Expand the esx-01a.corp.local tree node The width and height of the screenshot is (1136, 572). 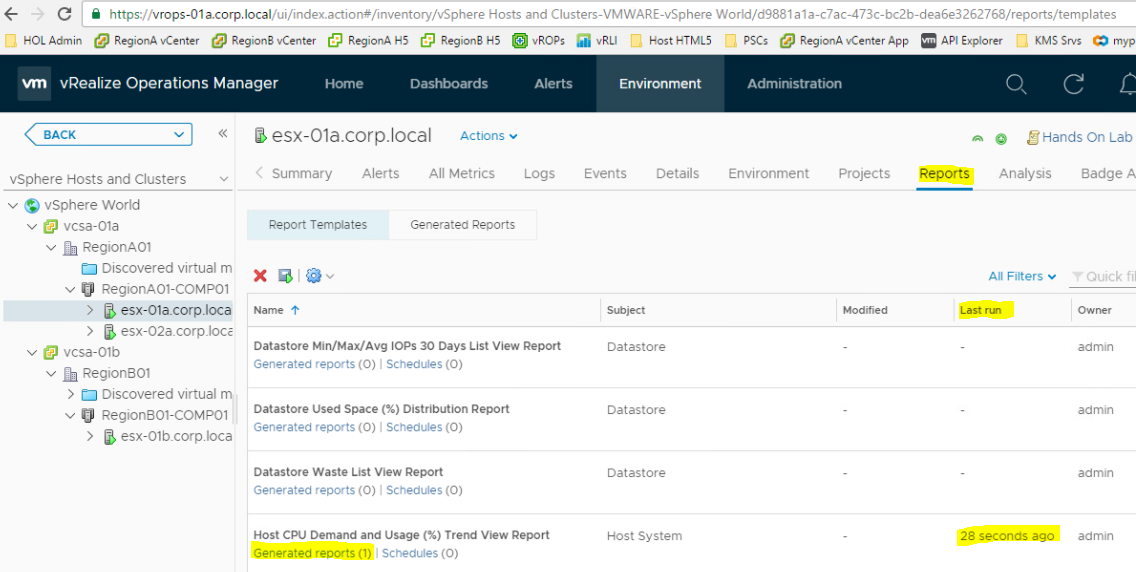90,311
